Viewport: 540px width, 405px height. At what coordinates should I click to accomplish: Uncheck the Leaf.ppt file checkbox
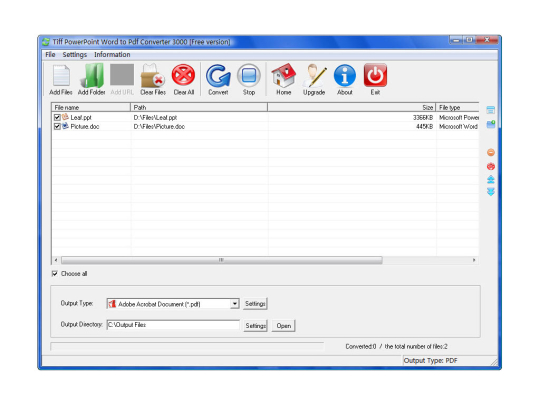(57, 117)
